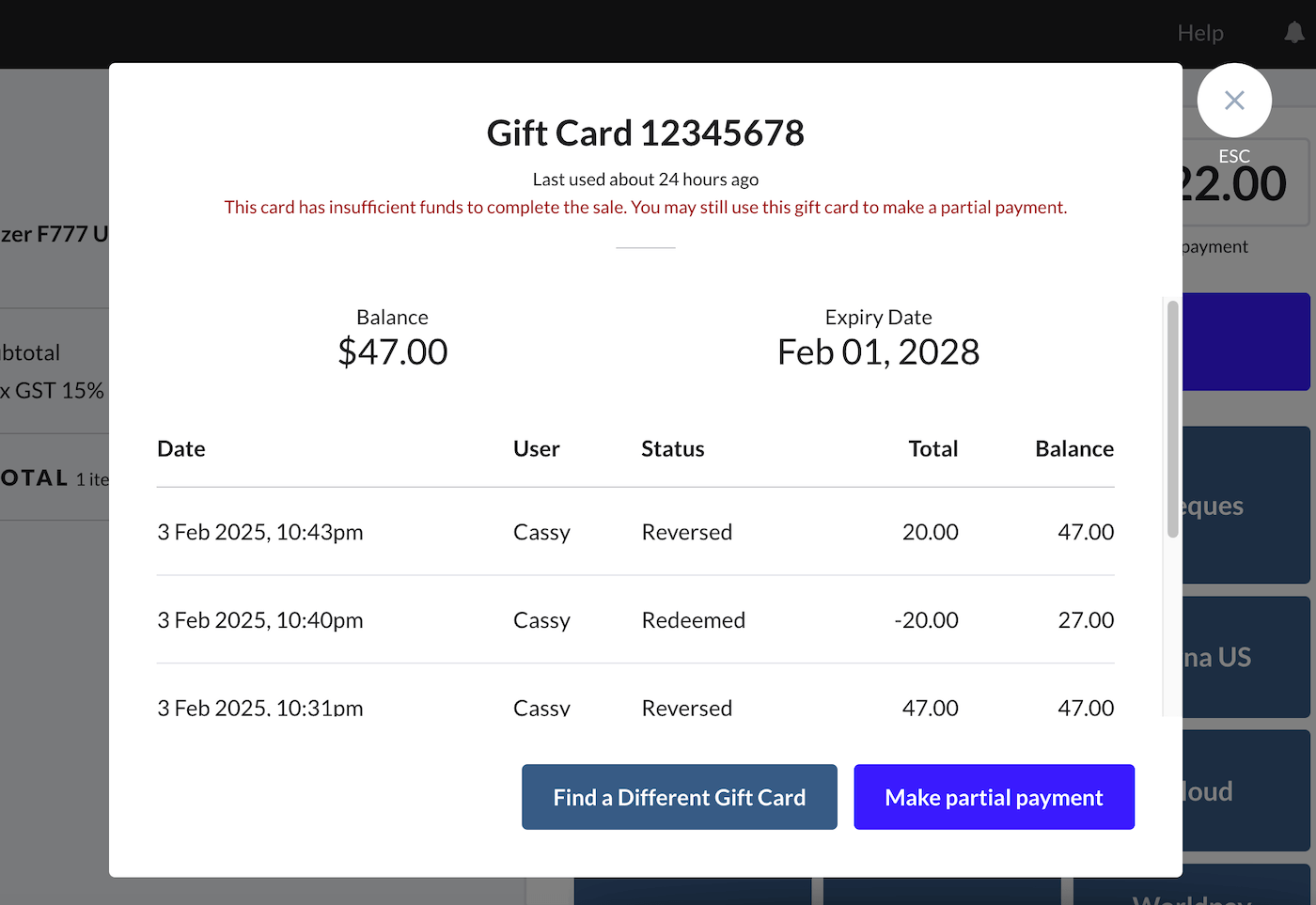Viewport: 1316px width, 905px height.
Task: Click Find a Different Gift Card
Action: (x=679, y=797)
